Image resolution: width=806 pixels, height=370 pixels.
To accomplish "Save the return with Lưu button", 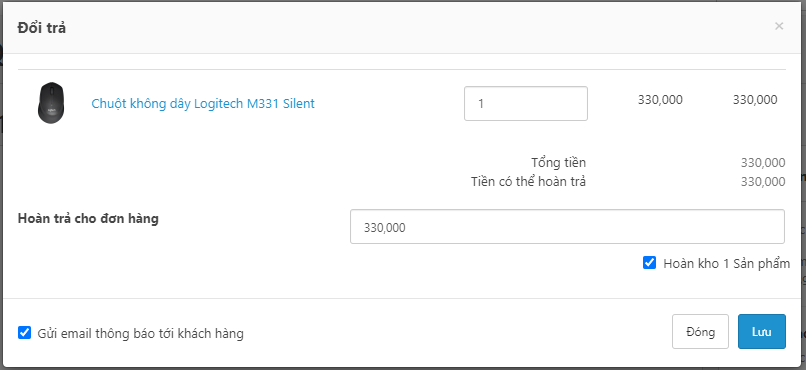I will pyautogui.click(x=762, y=331).
